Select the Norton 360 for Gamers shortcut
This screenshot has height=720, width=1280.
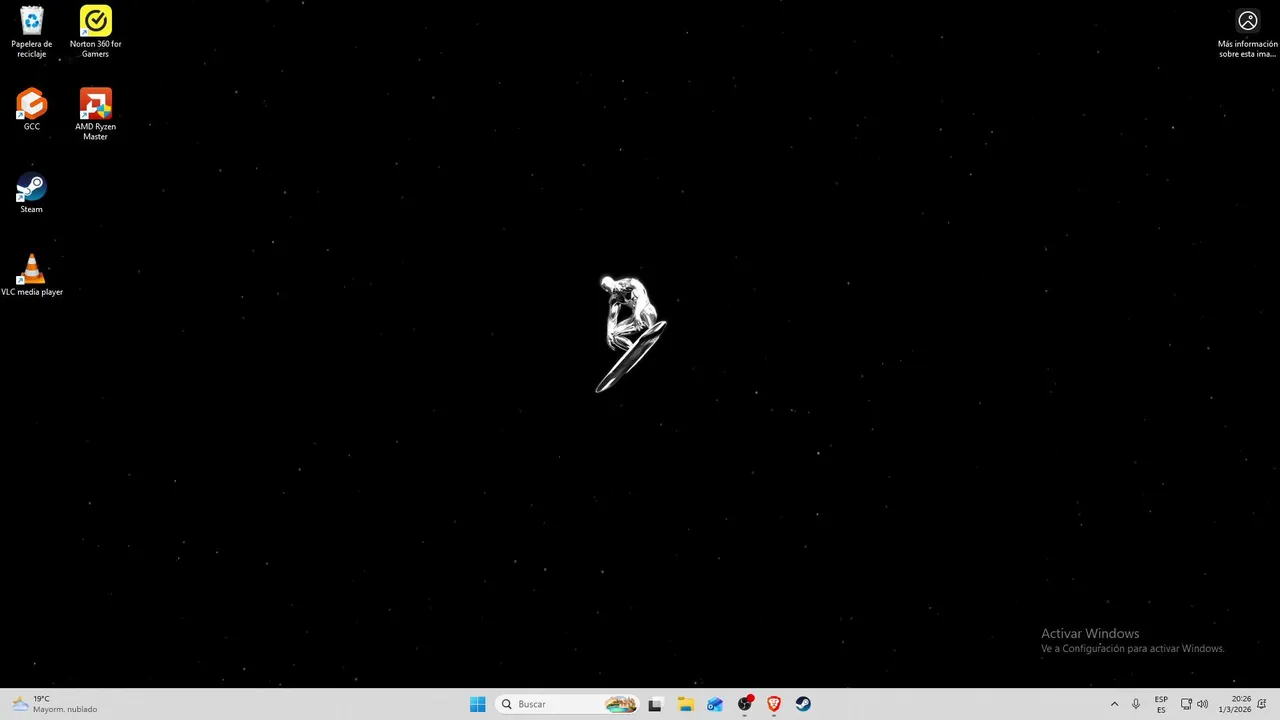[96, 32]
